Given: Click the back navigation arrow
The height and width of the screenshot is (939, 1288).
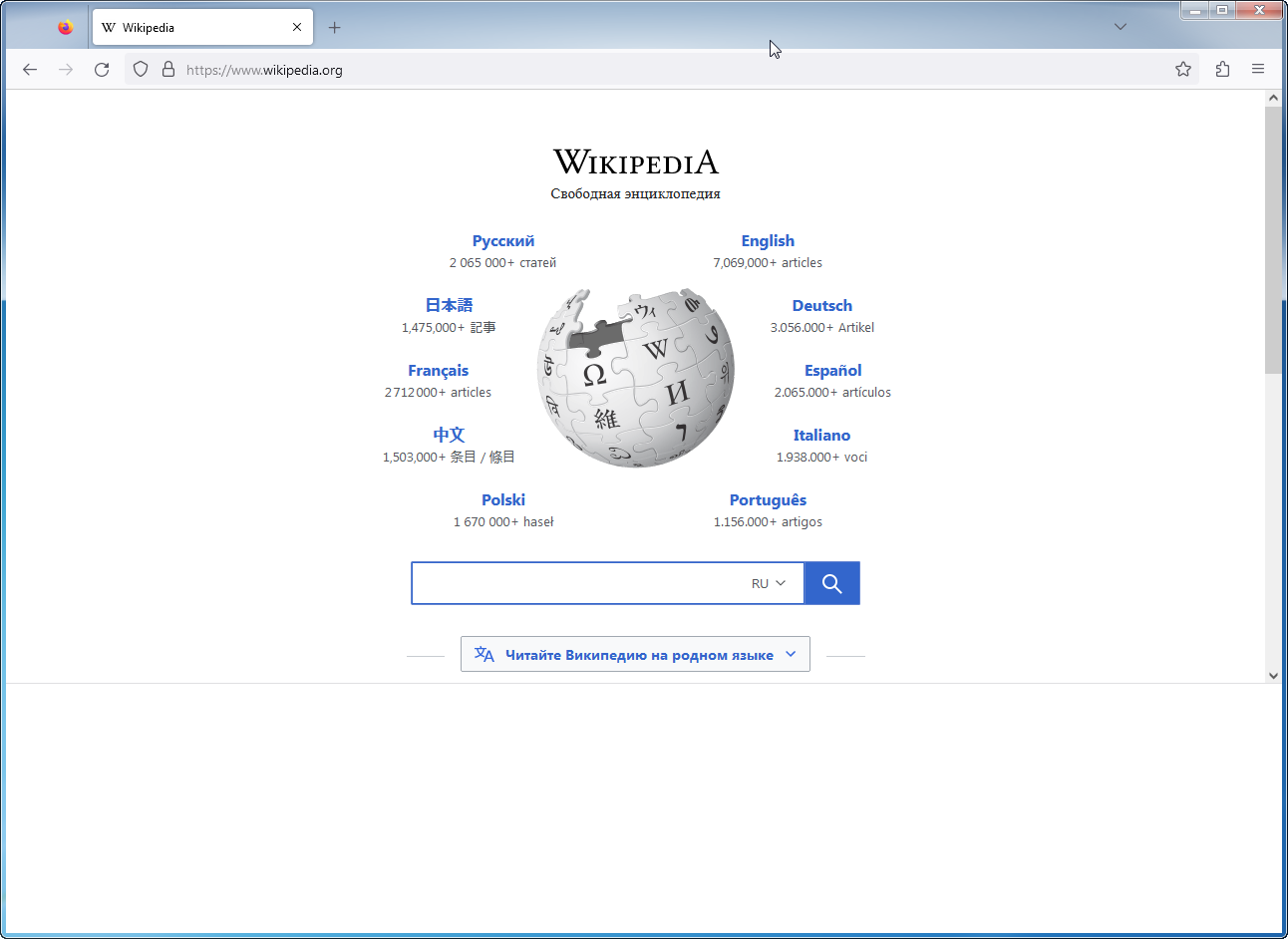Looking at the screenshot, I should coord(30,70).
